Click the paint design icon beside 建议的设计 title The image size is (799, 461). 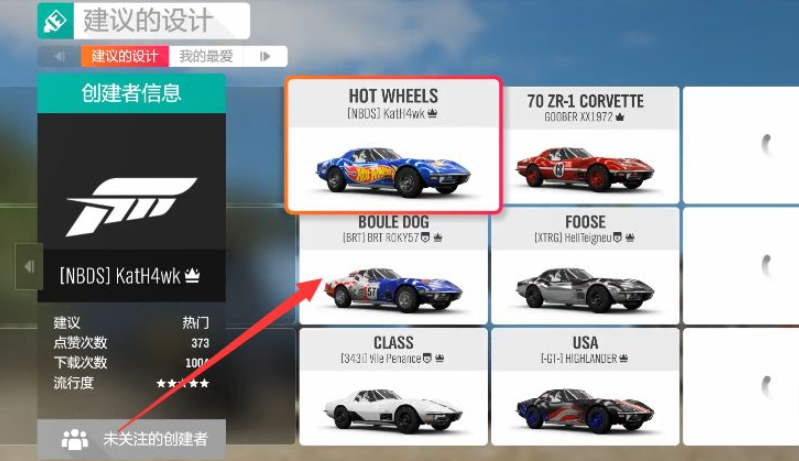click(56, 21)
